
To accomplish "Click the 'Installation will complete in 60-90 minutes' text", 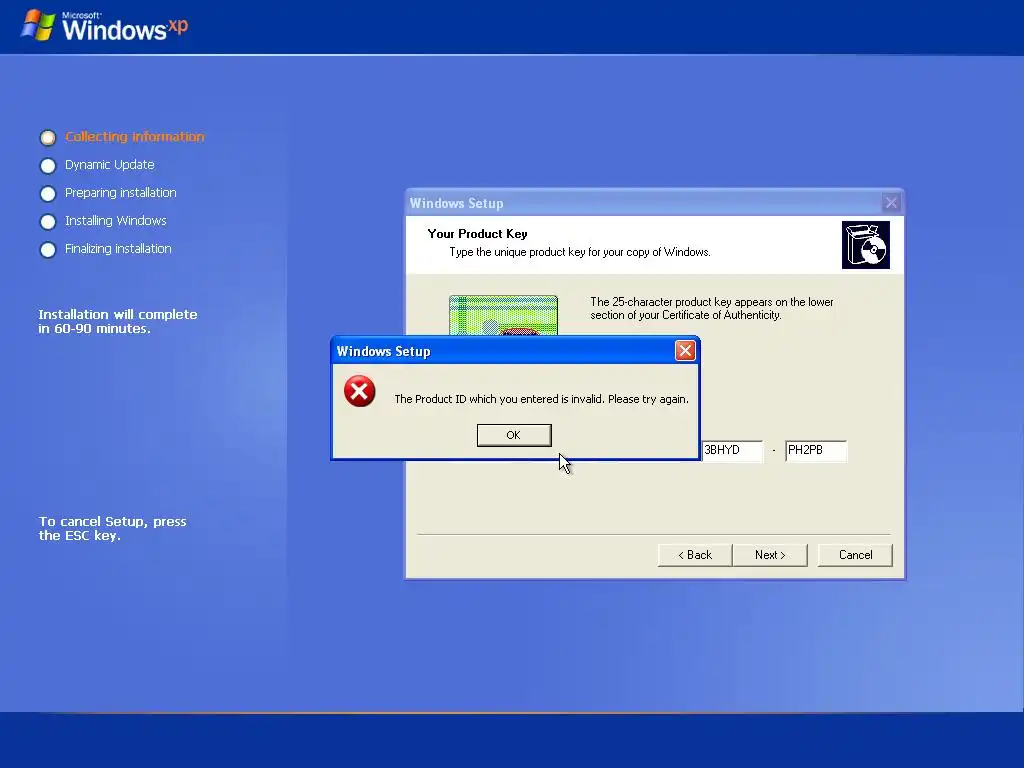I will point(118,321).
